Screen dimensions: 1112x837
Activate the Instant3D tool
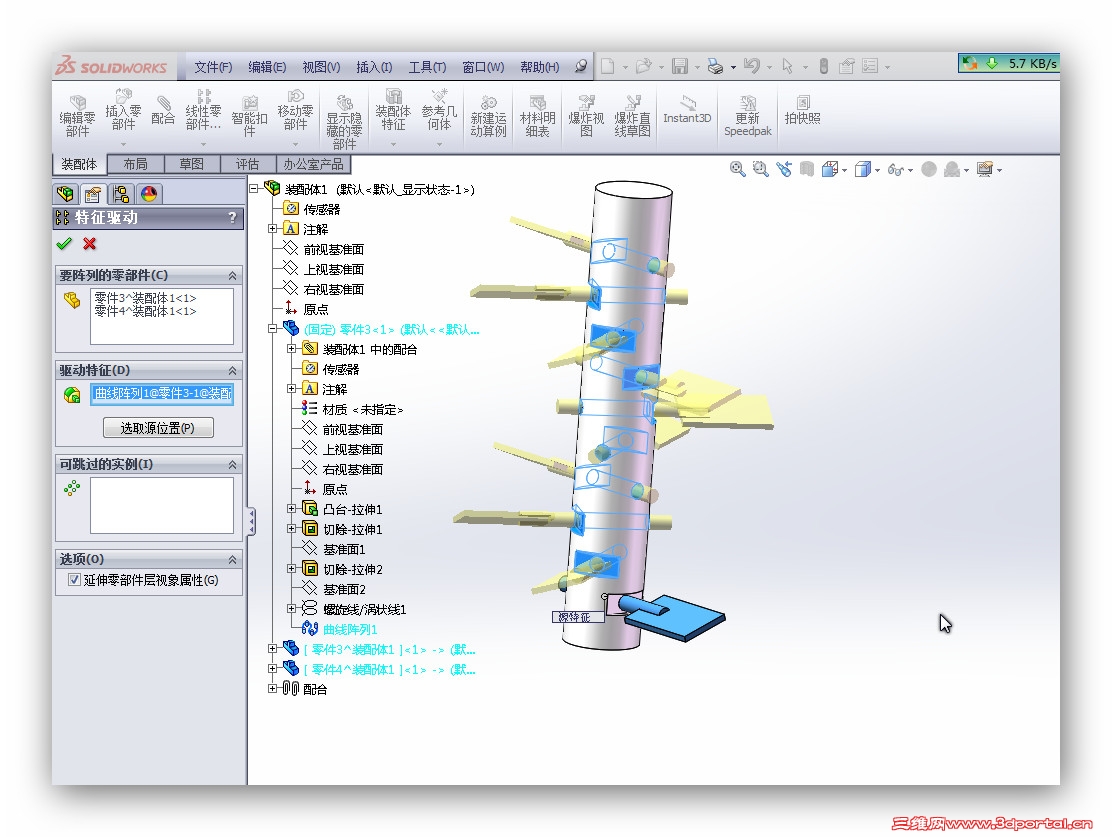pos(686,110)
